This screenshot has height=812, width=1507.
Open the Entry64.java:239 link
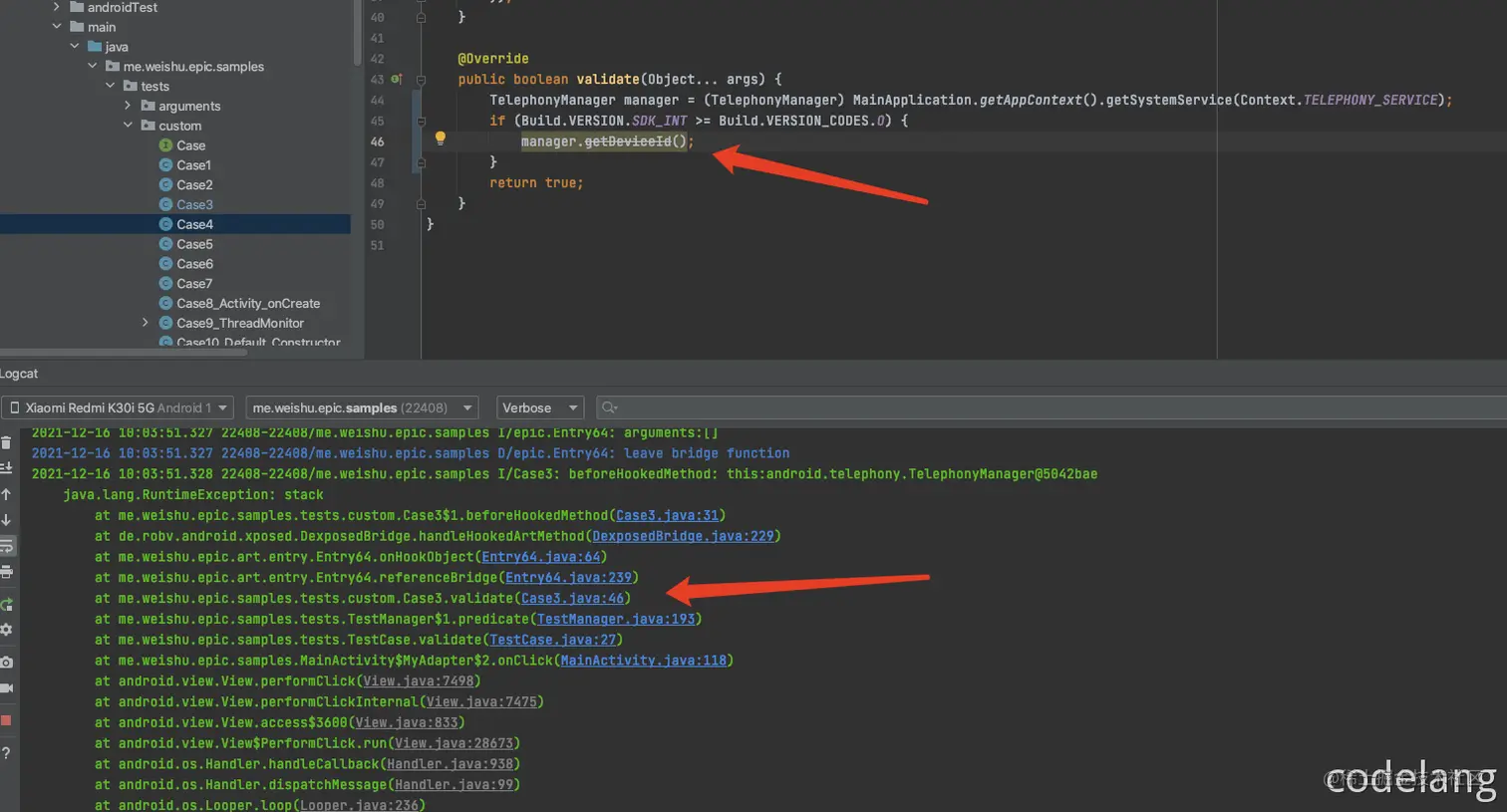[568, 578]
